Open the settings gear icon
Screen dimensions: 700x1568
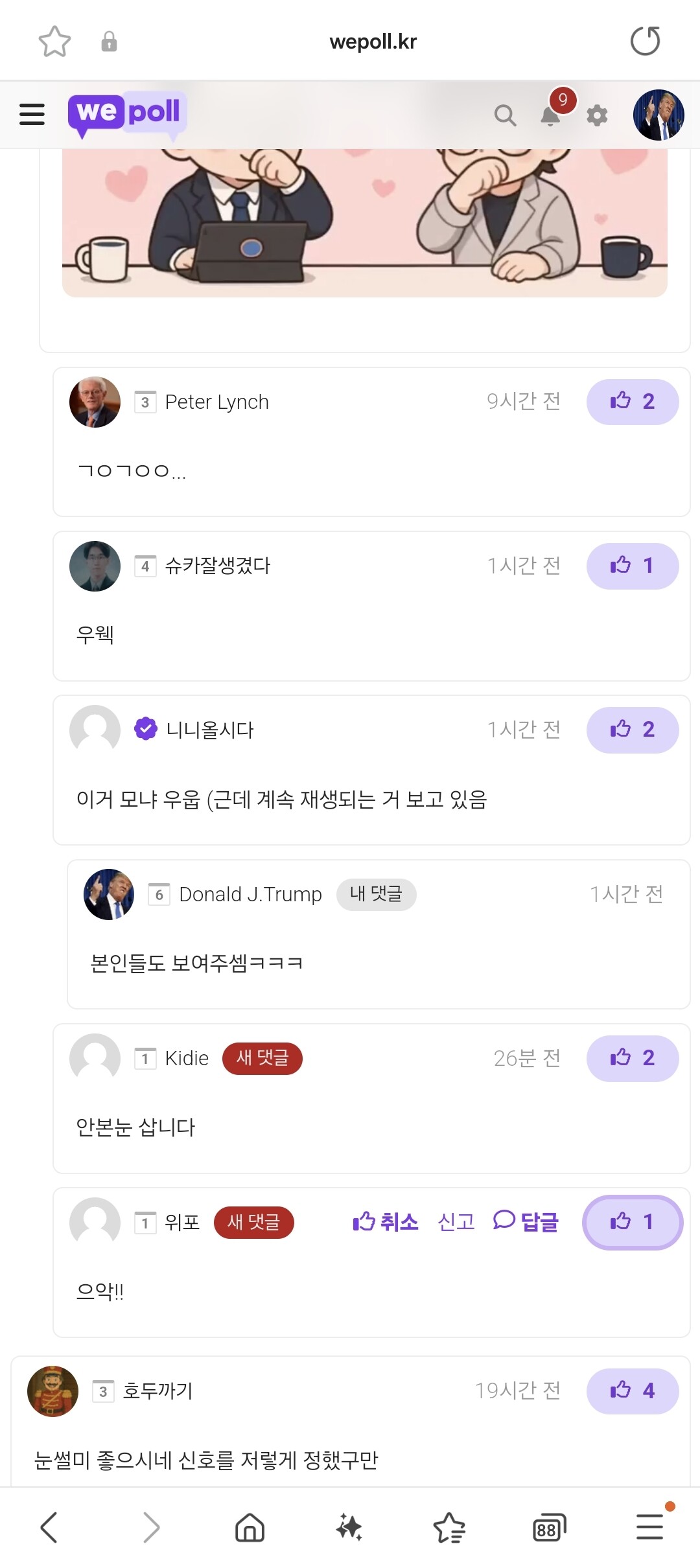pyautogui.click(x=597, y=115)
